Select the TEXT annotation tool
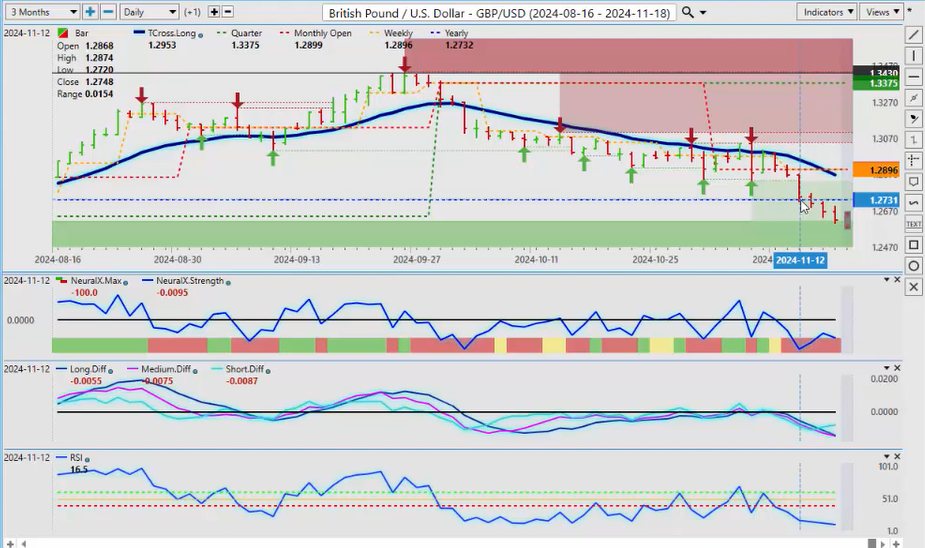 913,224
